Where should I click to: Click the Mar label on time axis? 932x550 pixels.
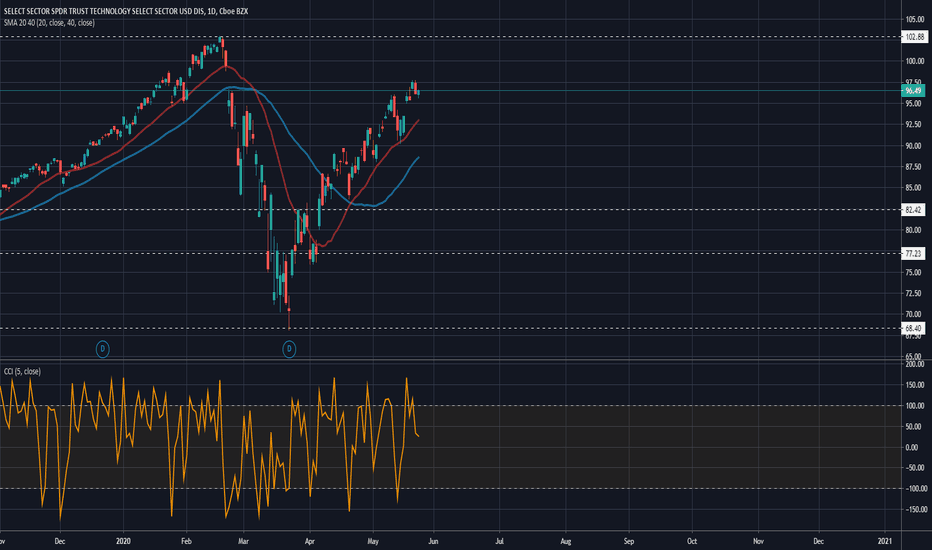[x=243, y=541]
